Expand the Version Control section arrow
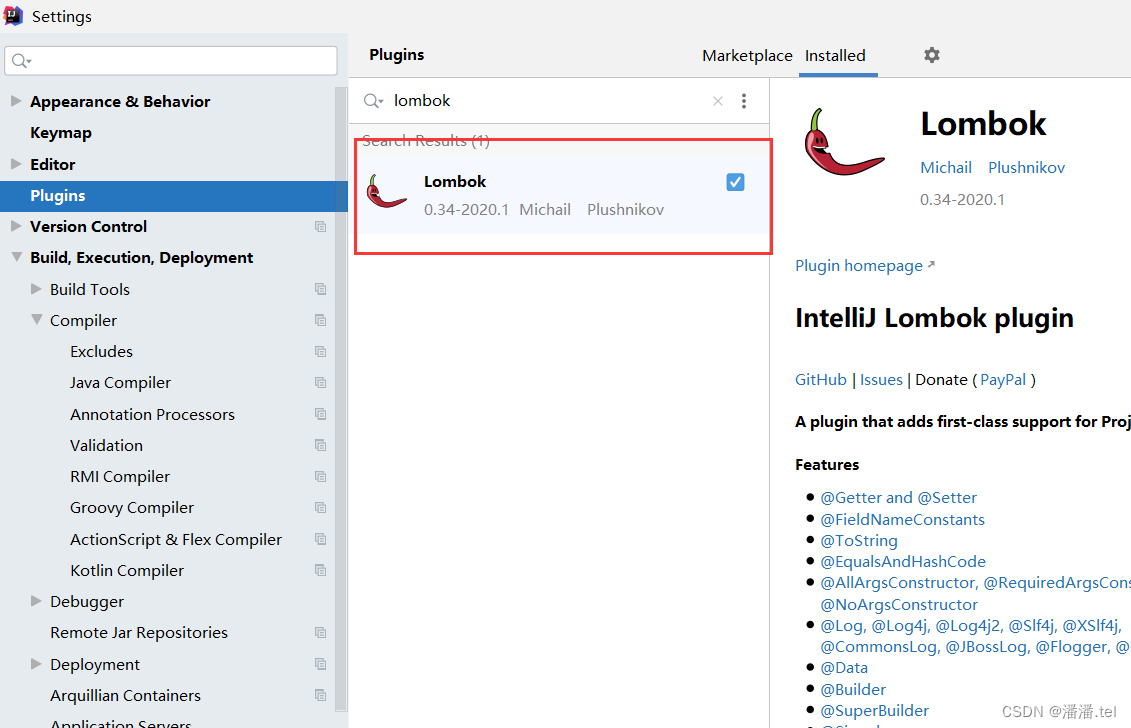This screenshot has width=1131, height=728. point(16,227)
